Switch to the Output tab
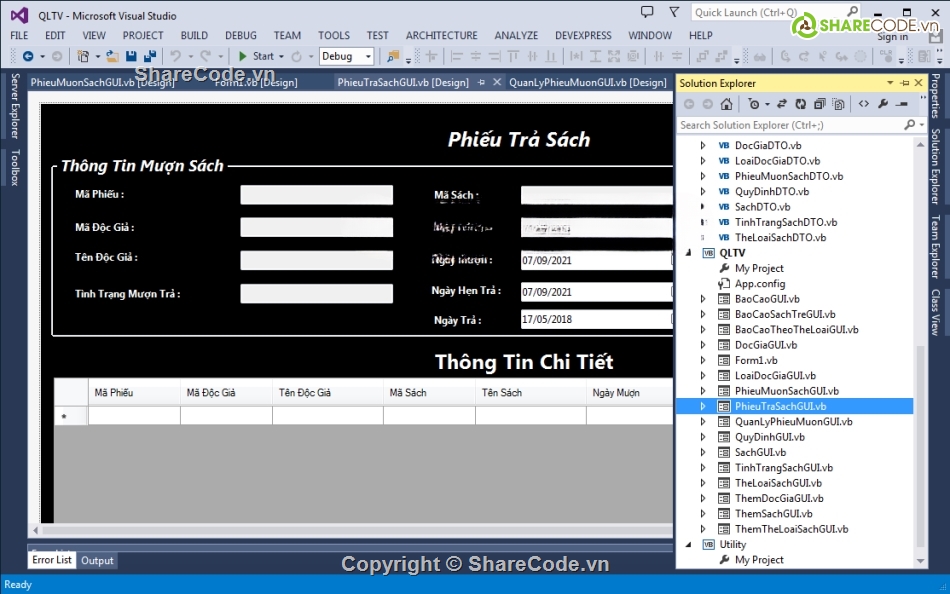The image size is (950, 594). (97, 561)
